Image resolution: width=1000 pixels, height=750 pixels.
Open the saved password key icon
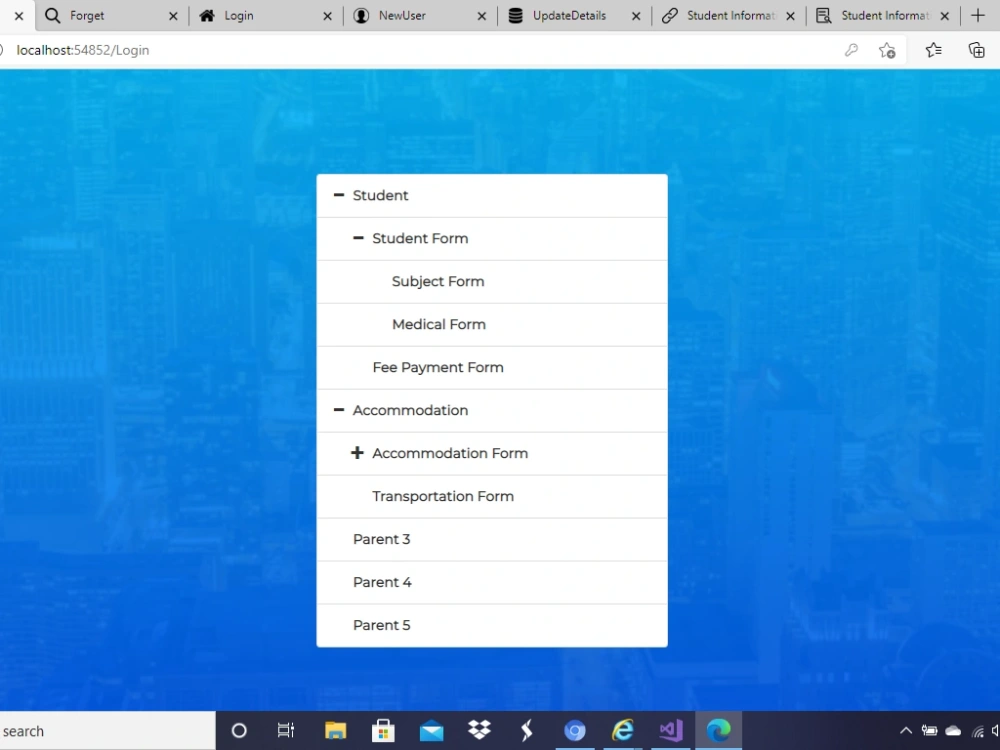(851, 50)
